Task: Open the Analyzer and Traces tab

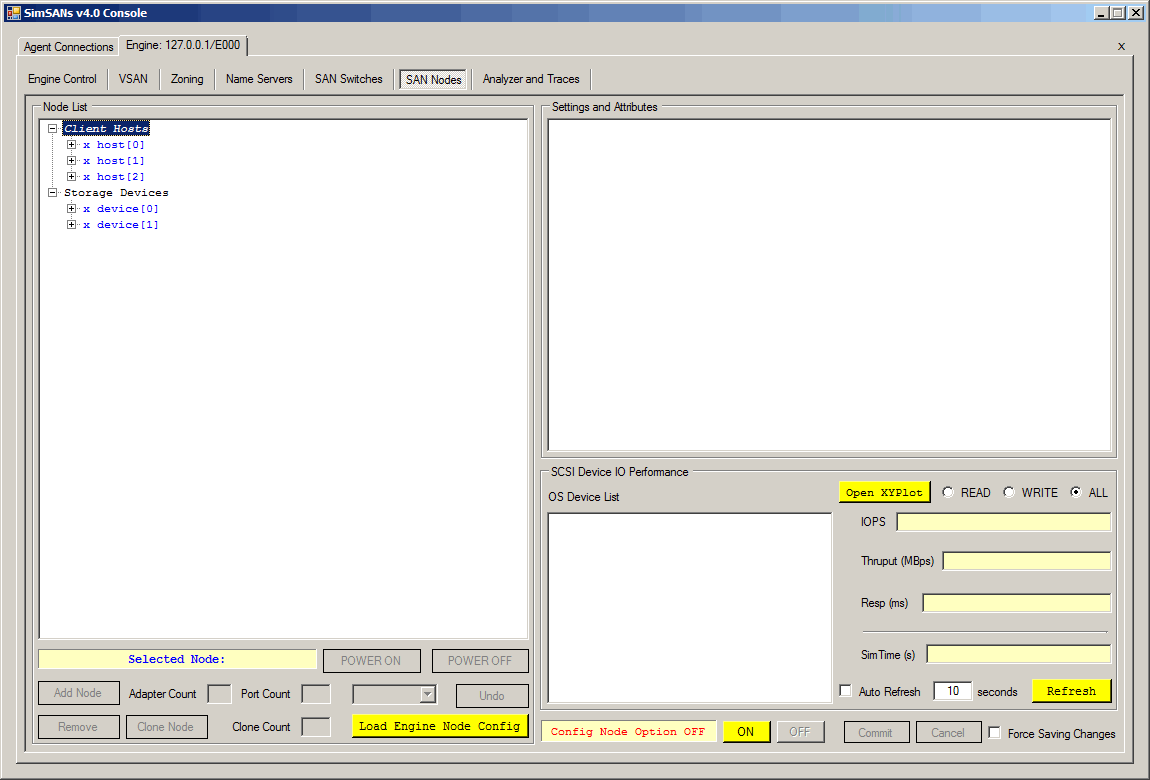Action: pos(531,79)
